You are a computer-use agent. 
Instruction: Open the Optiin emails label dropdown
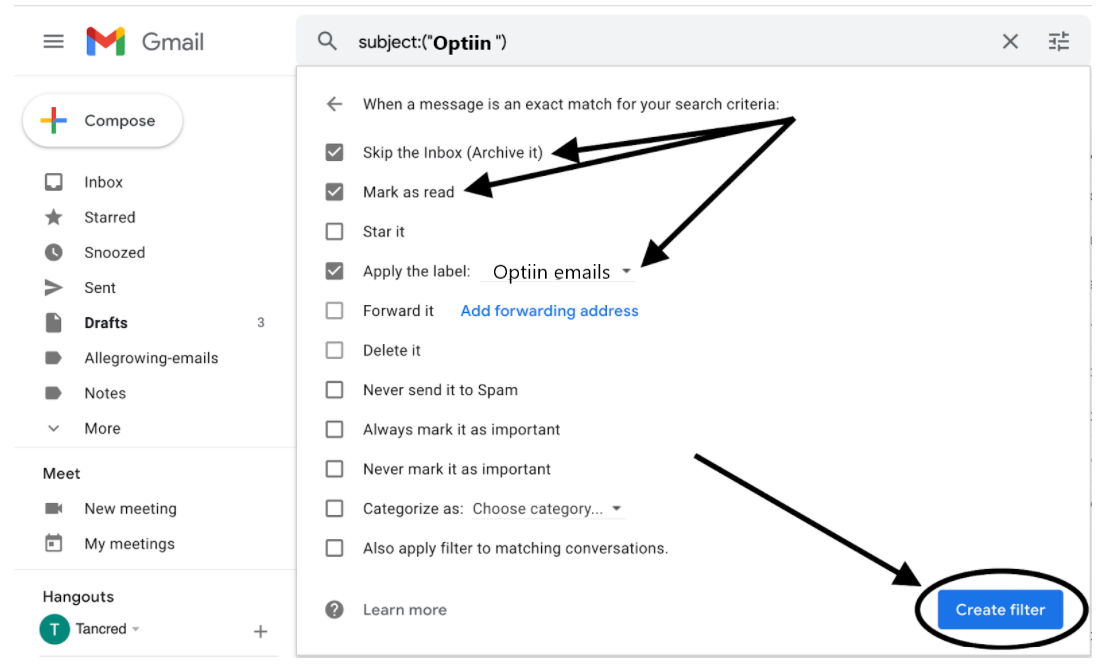tap(558, 271)
